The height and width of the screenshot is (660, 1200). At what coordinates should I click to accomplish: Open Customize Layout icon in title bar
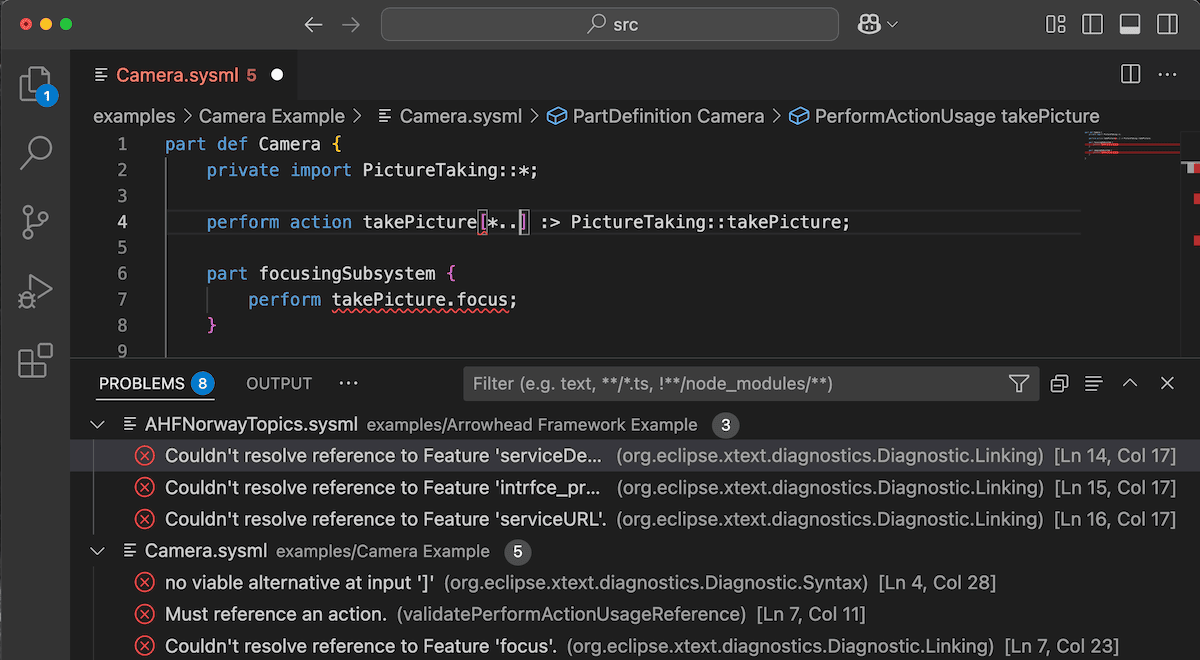(1055, 24)
